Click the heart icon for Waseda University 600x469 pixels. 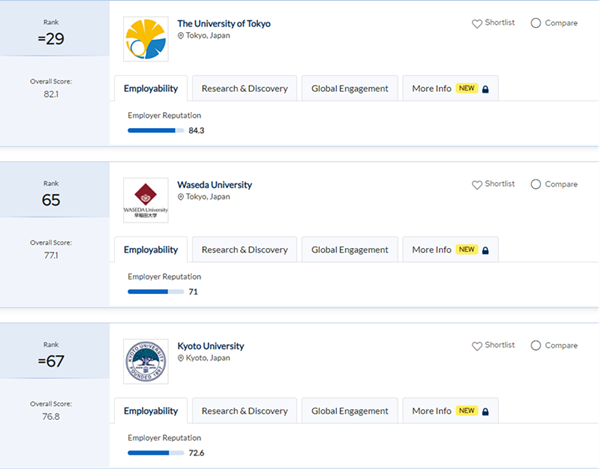477,185
